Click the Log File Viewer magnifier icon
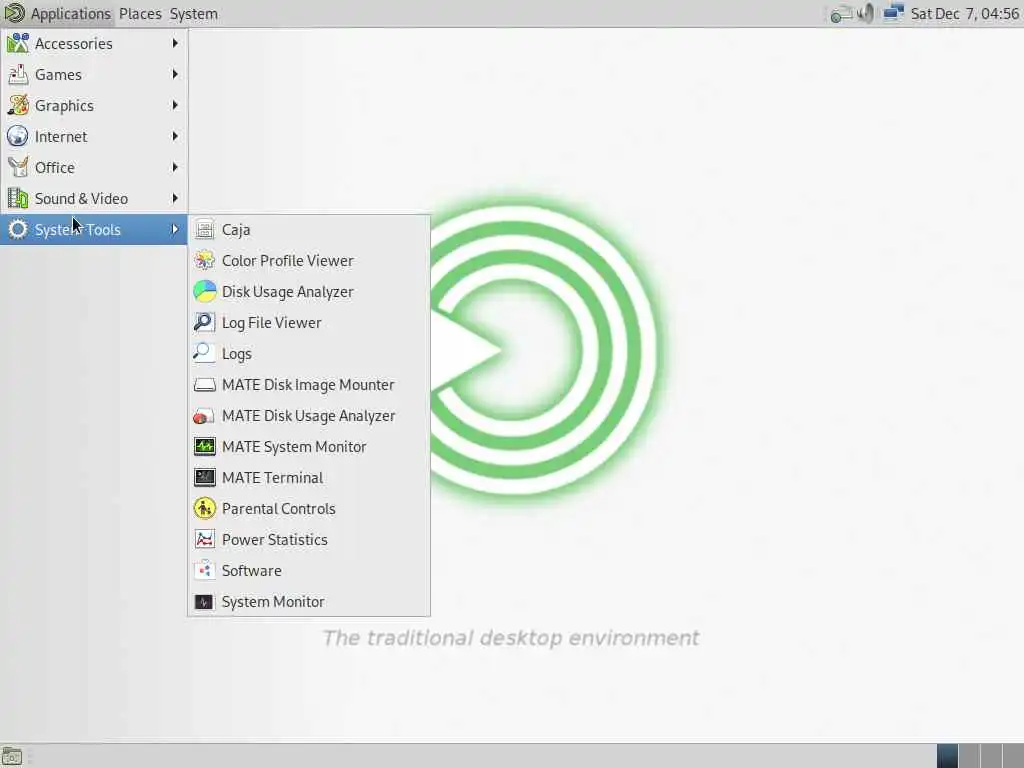The height and width of the screenshot is (768, 1024). (x=204, y=323)
